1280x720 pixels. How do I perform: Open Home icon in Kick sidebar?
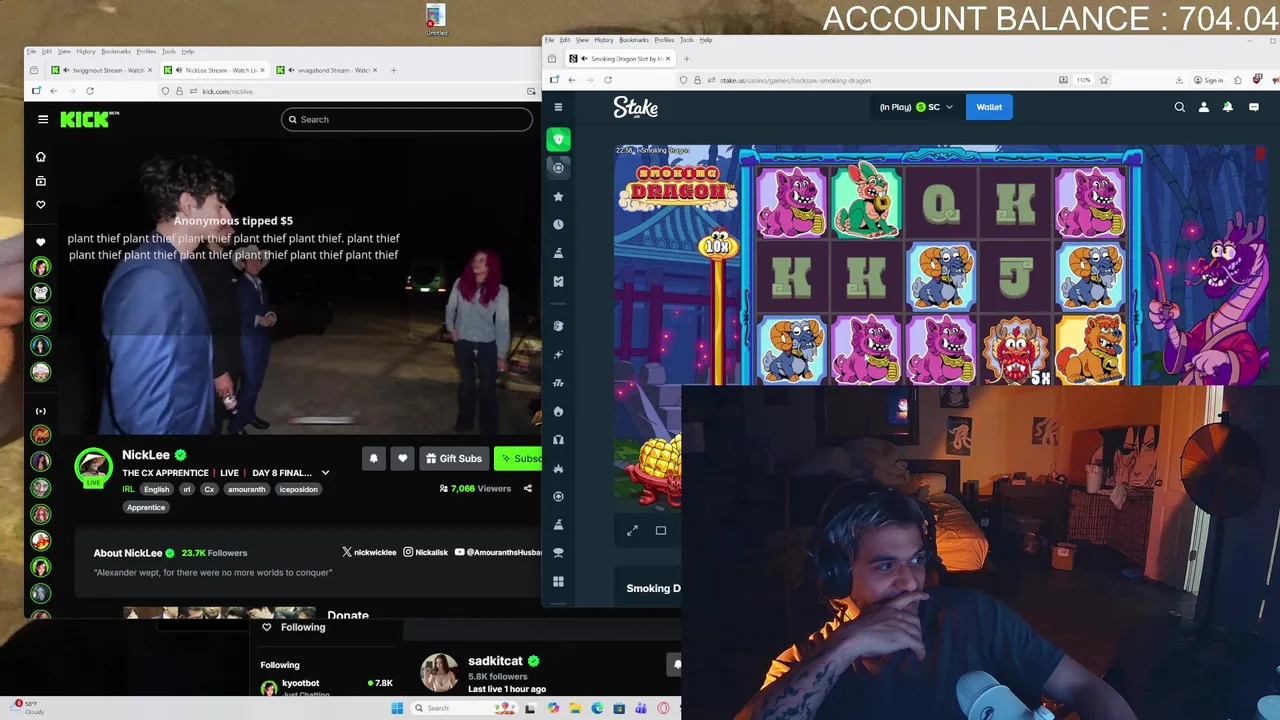click(x=41, y=157)
